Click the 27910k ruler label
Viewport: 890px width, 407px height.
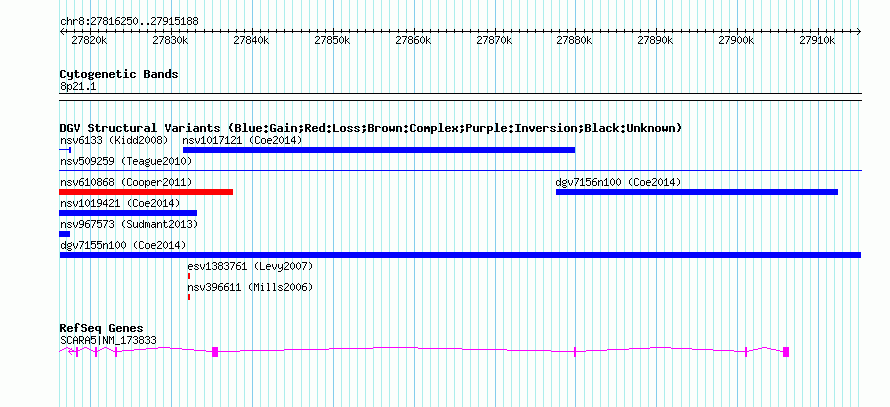point(817,41)
